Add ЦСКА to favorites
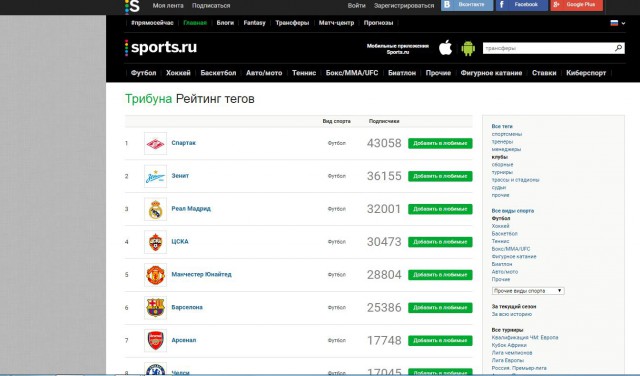640x376 pixels. tap(440, 242)
